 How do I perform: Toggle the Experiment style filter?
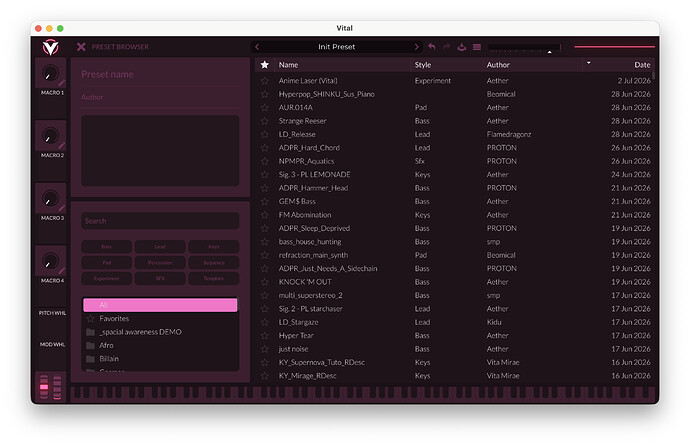[106, 279]
